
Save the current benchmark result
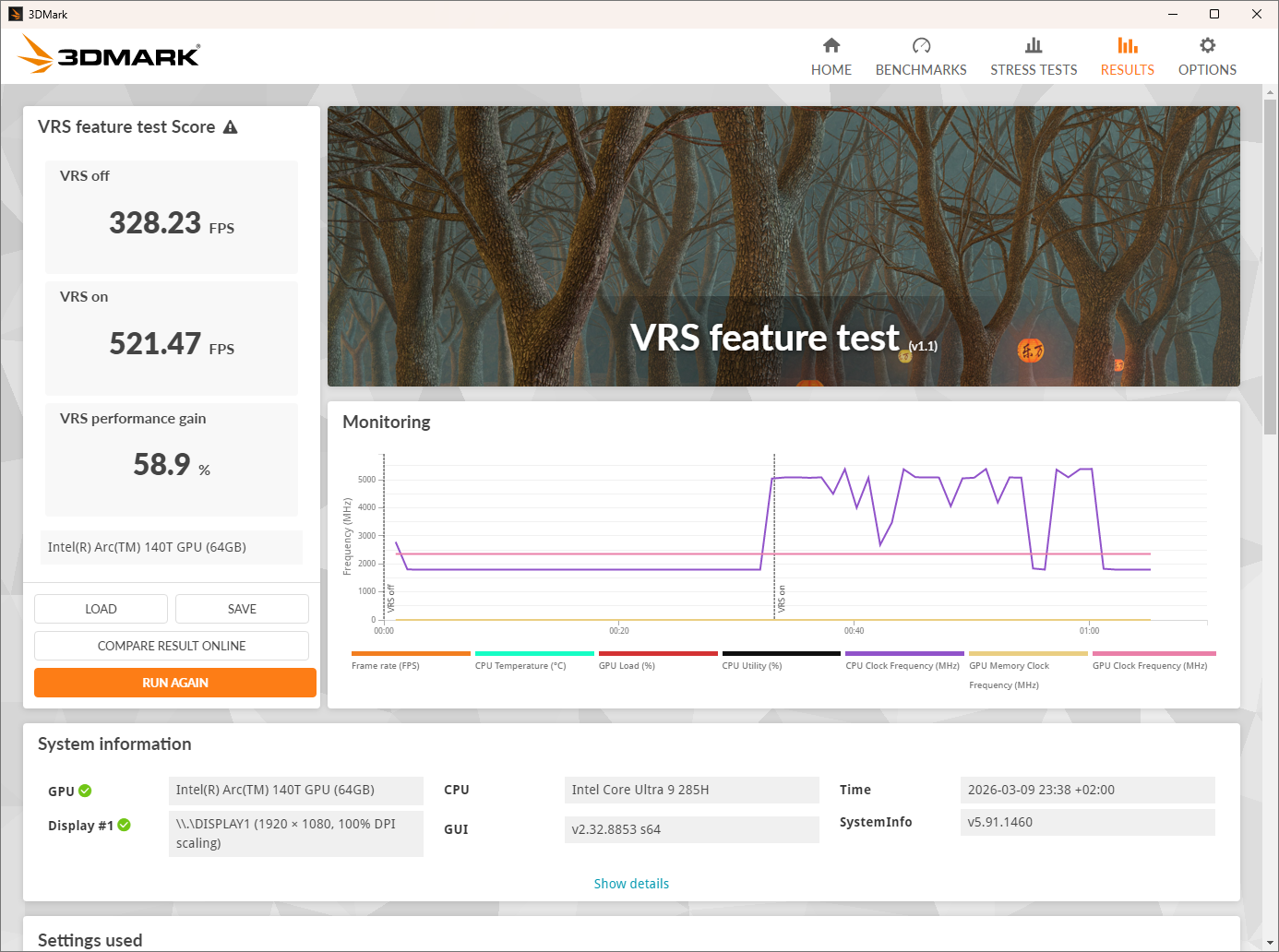coord(242,609)
